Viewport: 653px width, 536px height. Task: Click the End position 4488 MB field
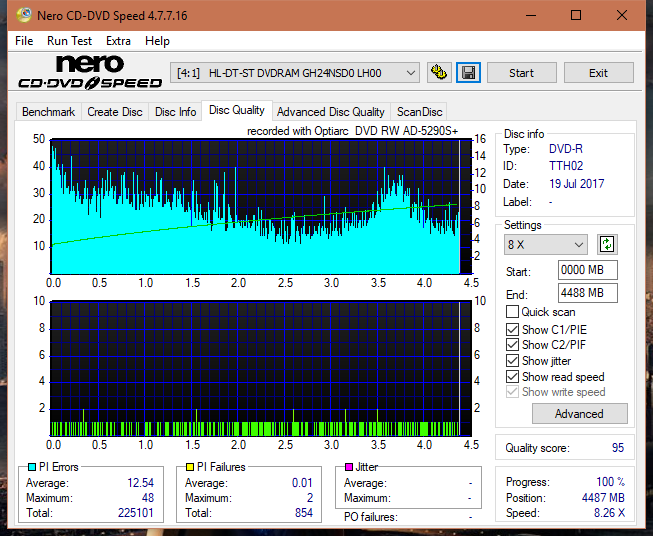pyautogui.click(x=587, y=293)
